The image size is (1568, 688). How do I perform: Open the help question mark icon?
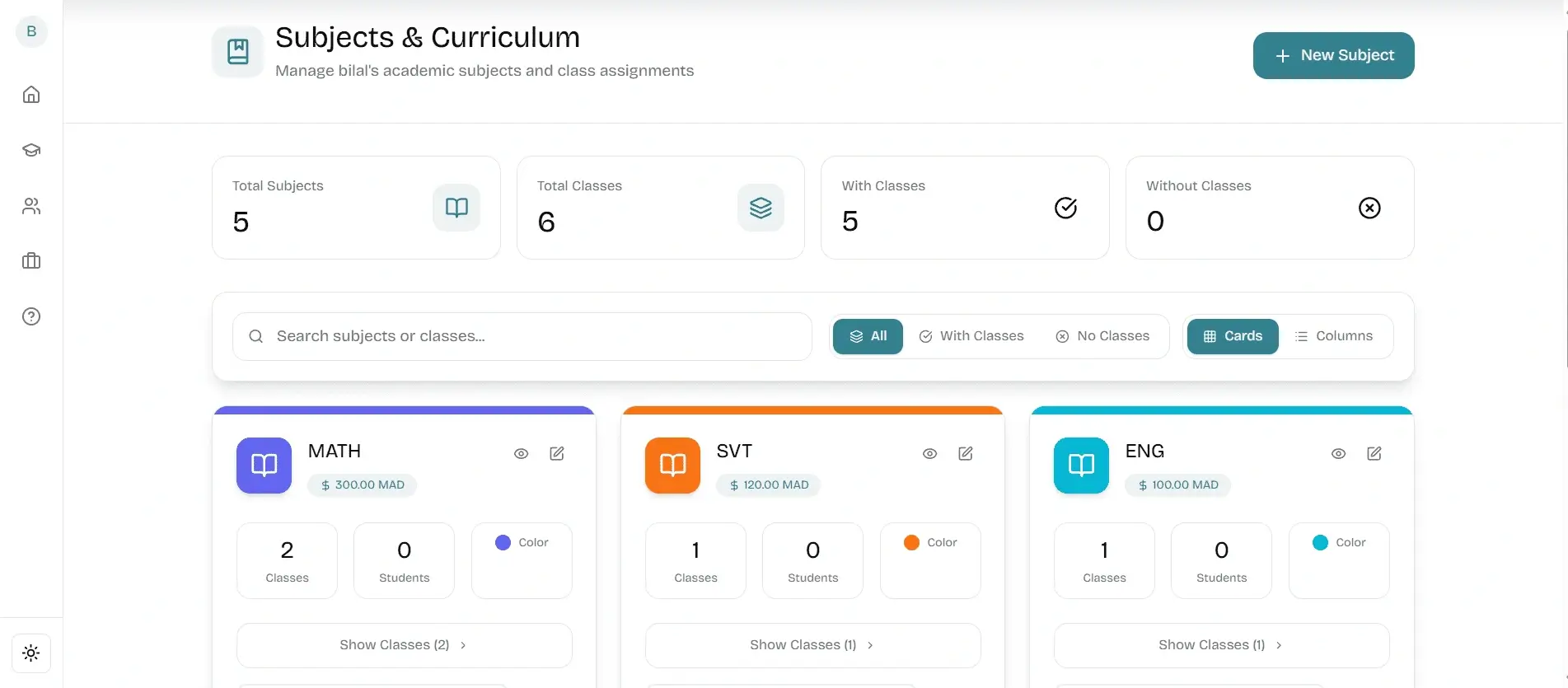point(31,316)
